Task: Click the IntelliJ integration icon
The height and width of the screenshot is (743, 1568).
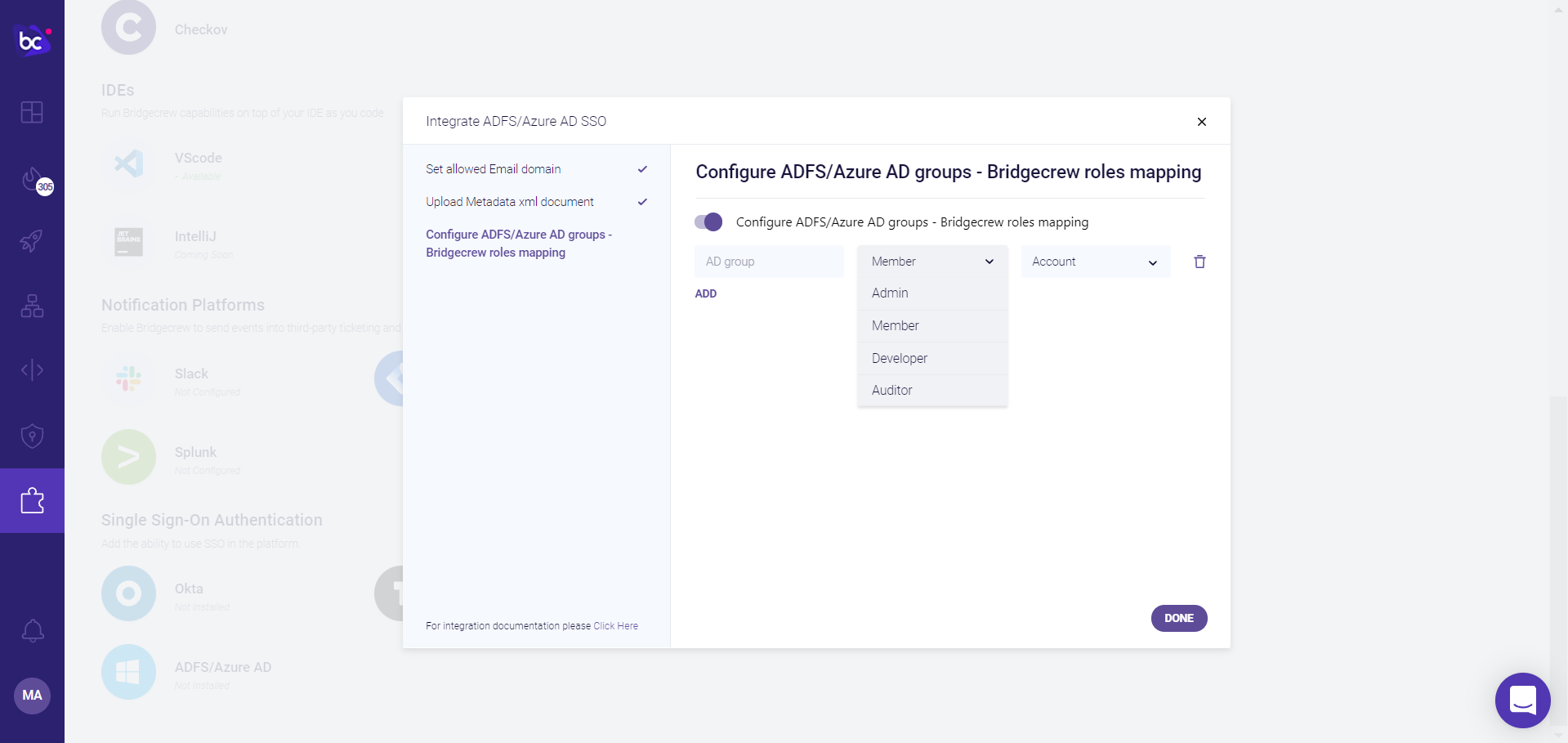Action: (x=128, y=243)
